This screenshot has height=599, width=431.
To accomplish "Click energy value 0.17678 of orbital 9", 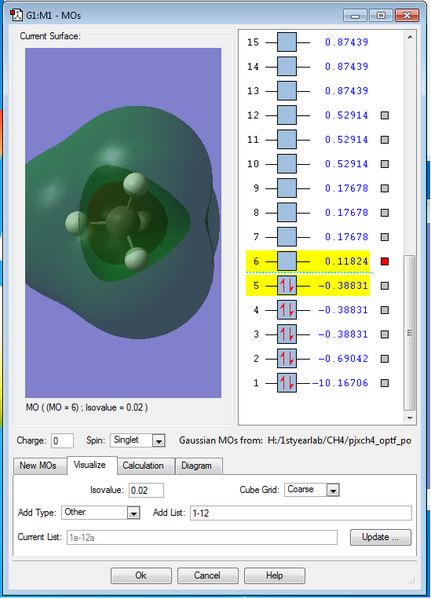I will [x=347, y=188].
